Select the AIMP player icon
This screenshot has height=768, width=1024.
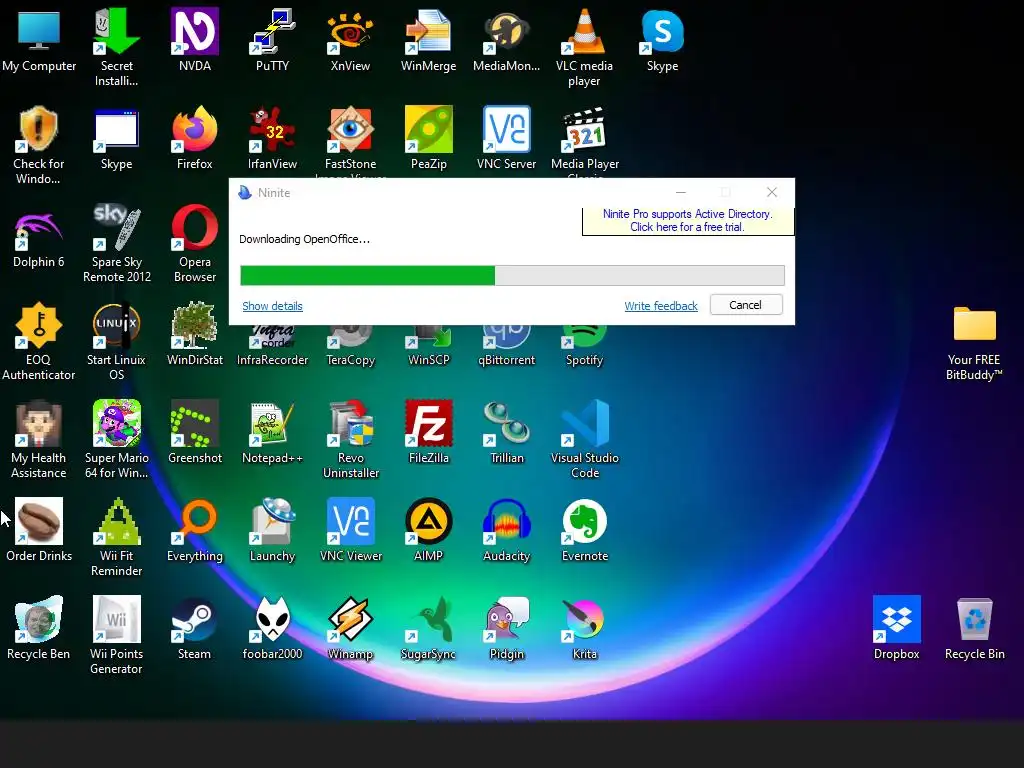(x=428, y=521)
